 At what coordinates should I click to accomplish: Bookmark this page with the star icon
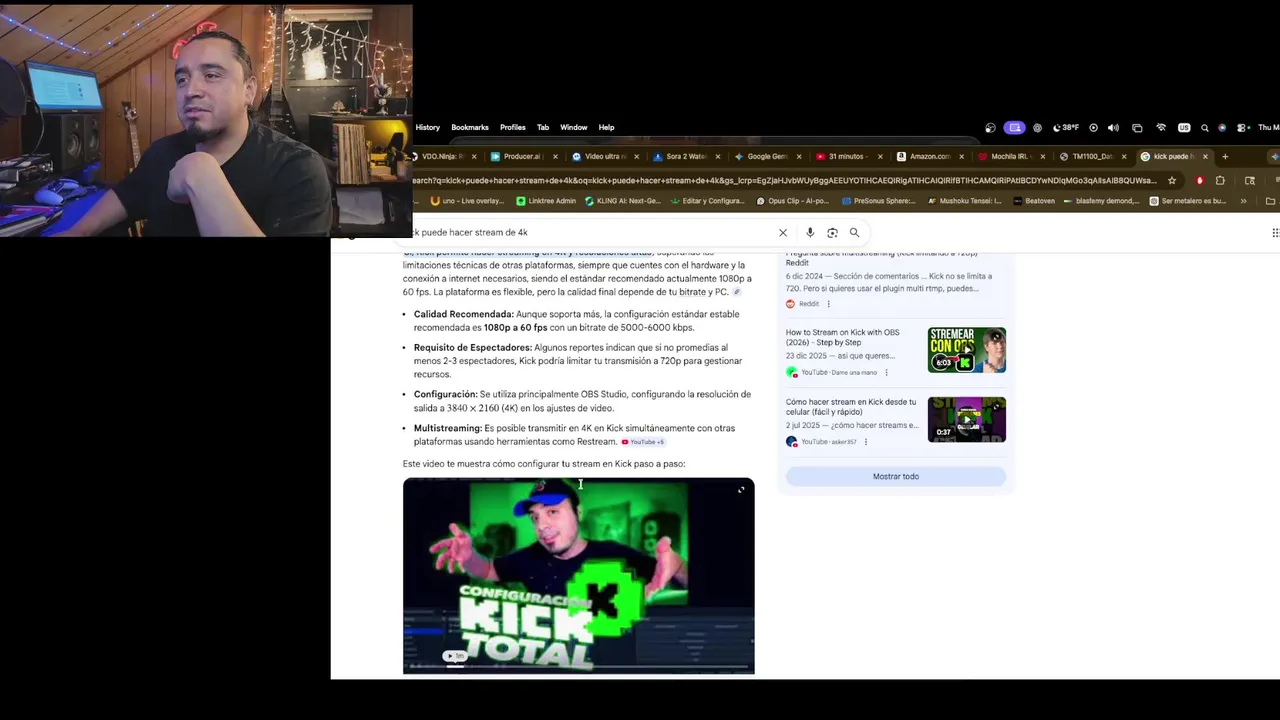tap(1172, 181)
